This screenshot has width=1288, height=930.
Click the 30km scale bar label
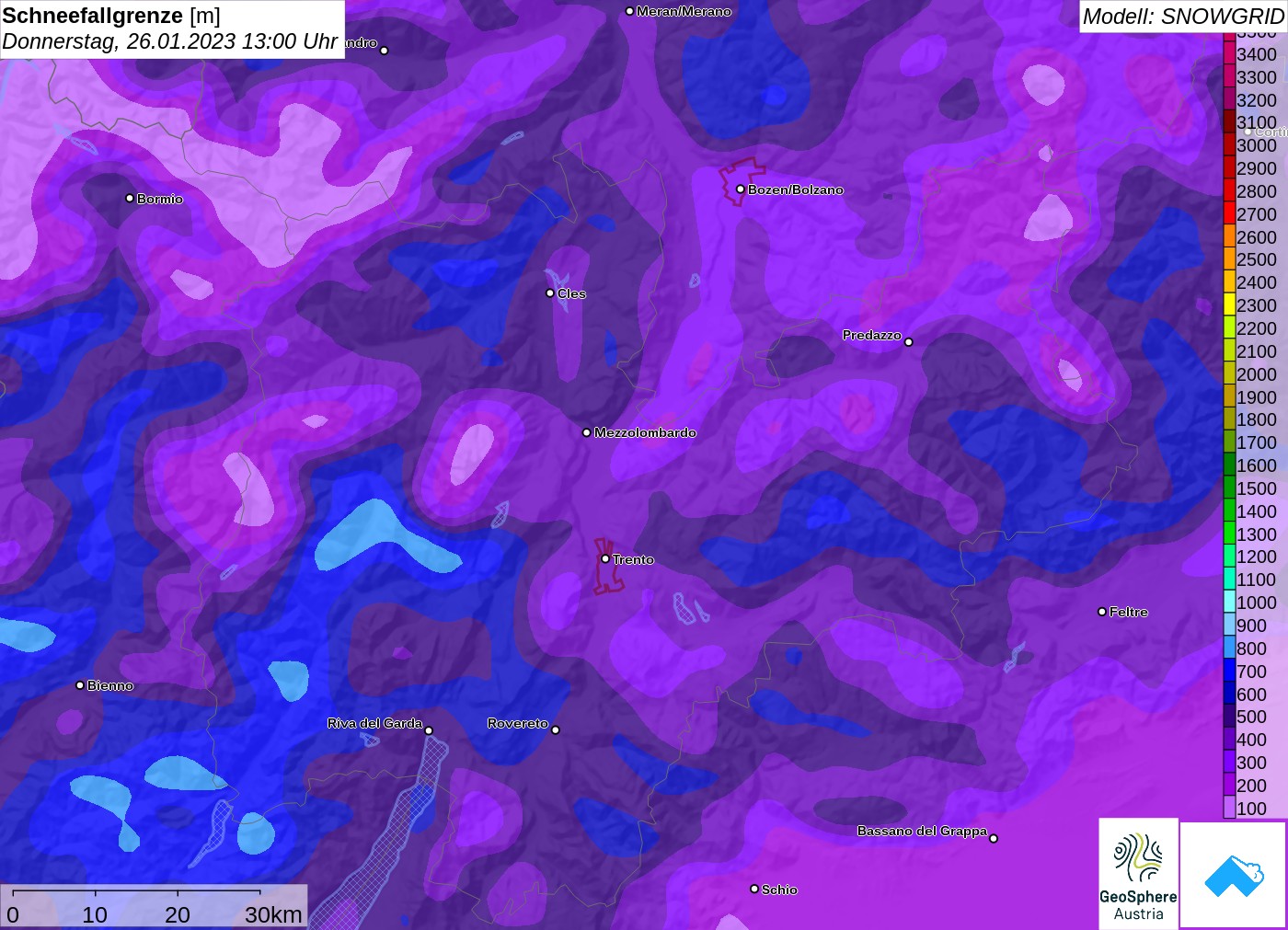[273, 914]
